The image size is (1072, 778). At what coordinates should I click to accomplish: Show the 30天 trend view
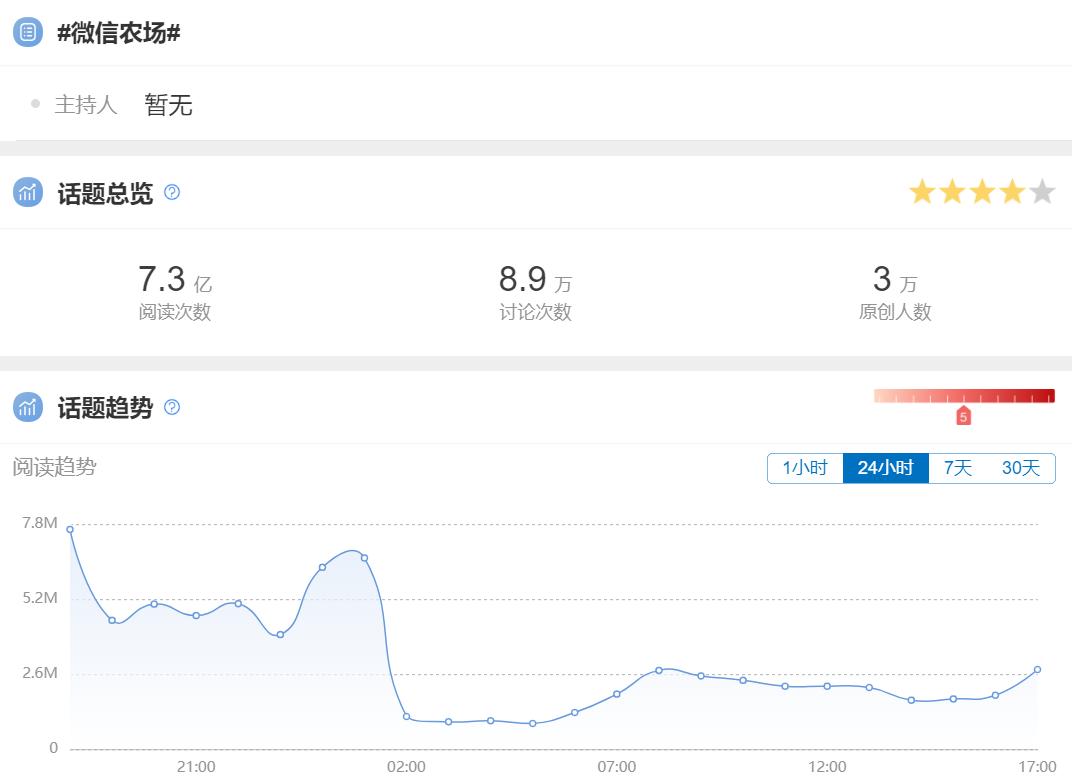pyautogui.click(x=1021, y=468)
